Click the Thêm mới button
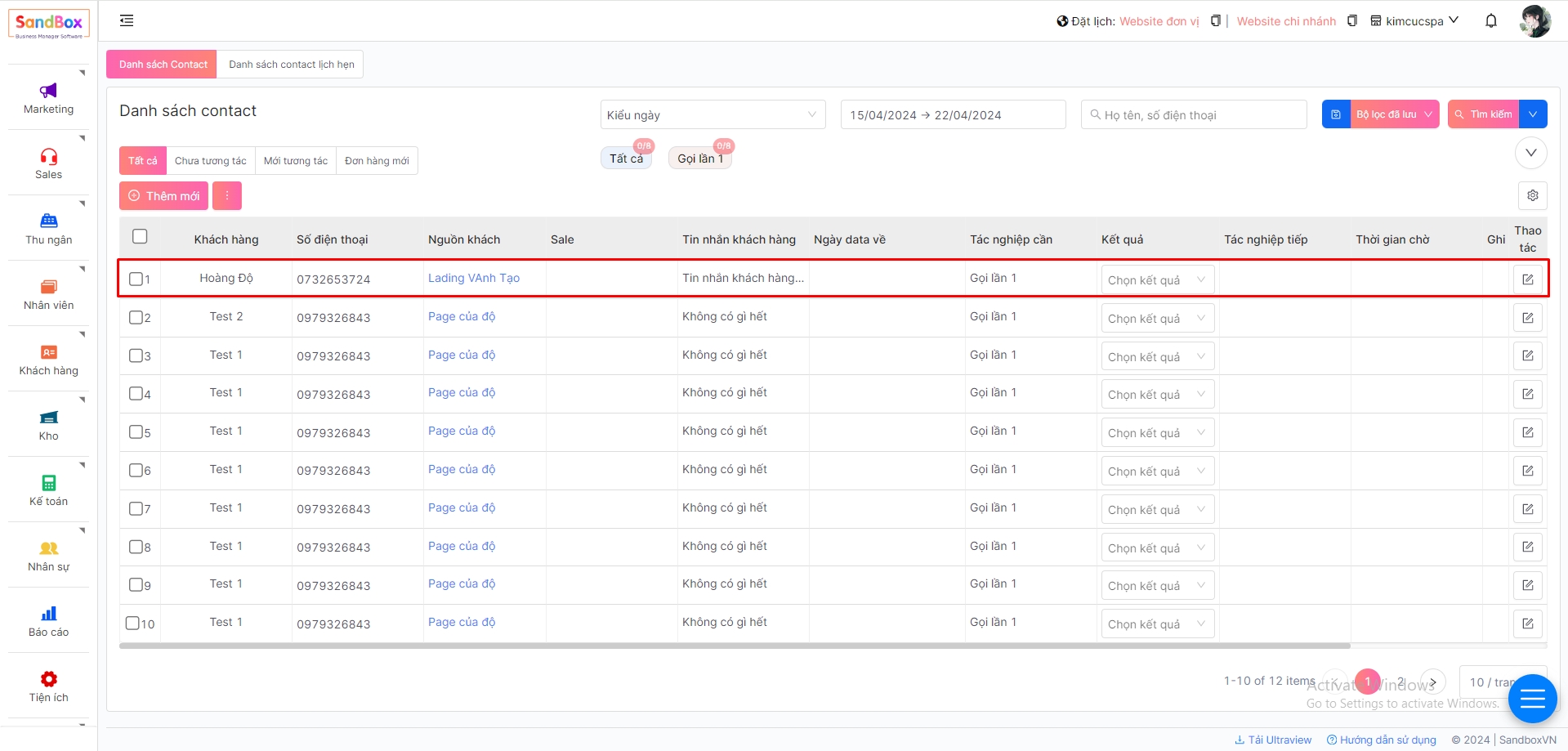This screenshot has height=751, width=1568. pyautogui.click(x=163, y=196)
